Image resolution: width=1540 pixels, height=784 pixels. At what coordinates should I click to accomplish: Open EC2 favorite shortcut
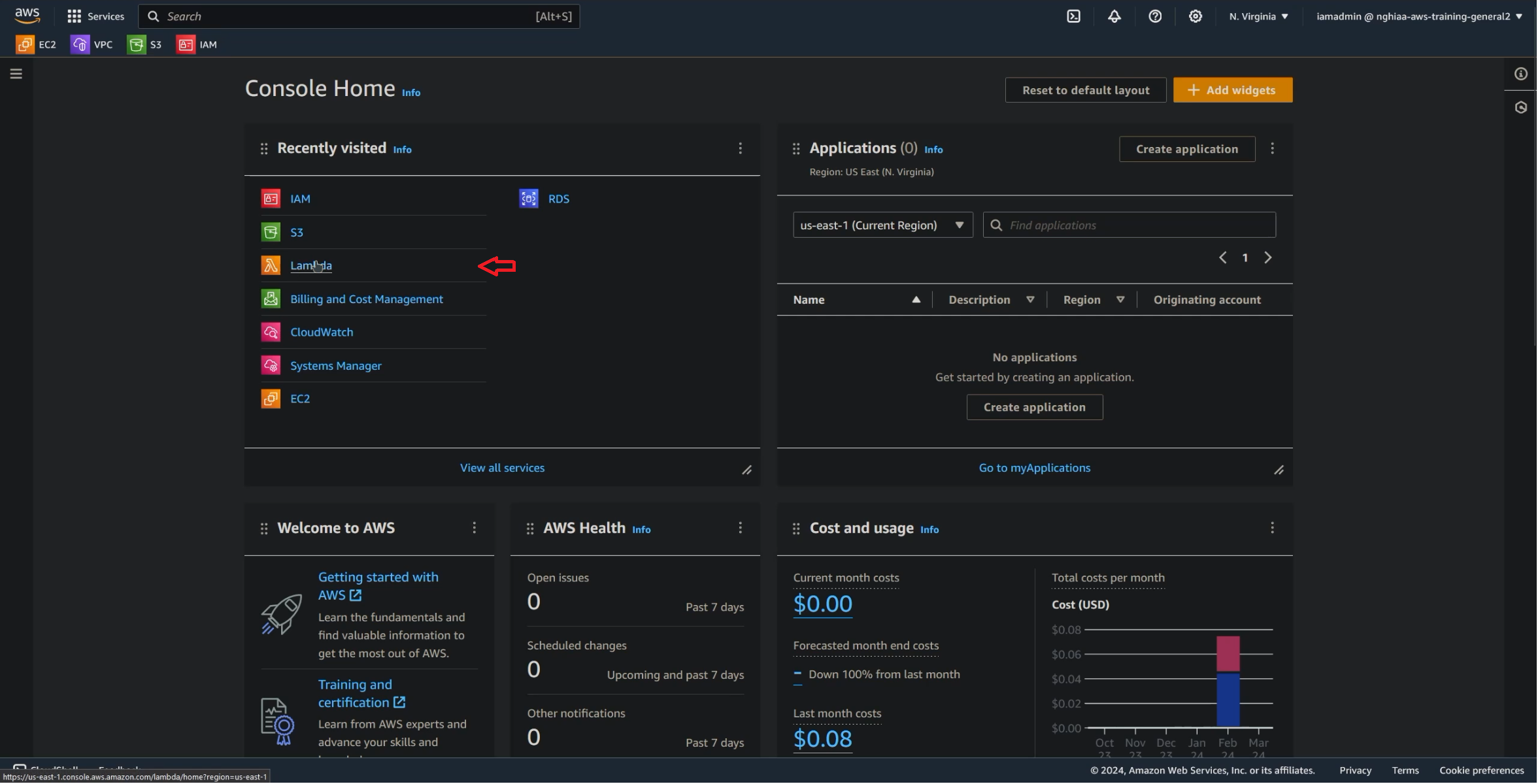tap(36, 44)
